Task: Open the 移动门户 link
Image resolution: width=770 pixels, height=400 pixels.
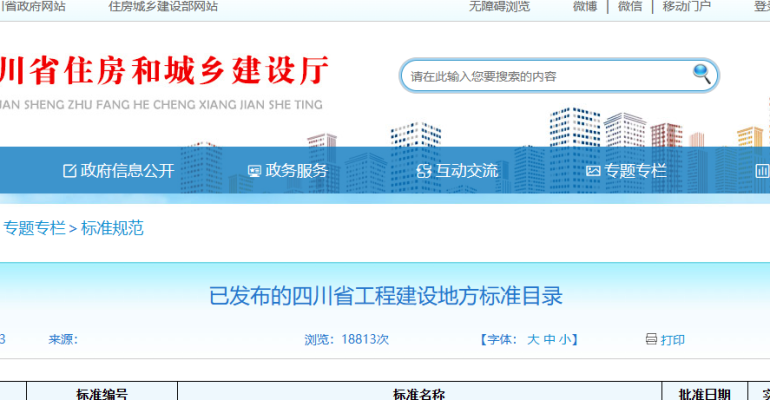Action: 687,6
